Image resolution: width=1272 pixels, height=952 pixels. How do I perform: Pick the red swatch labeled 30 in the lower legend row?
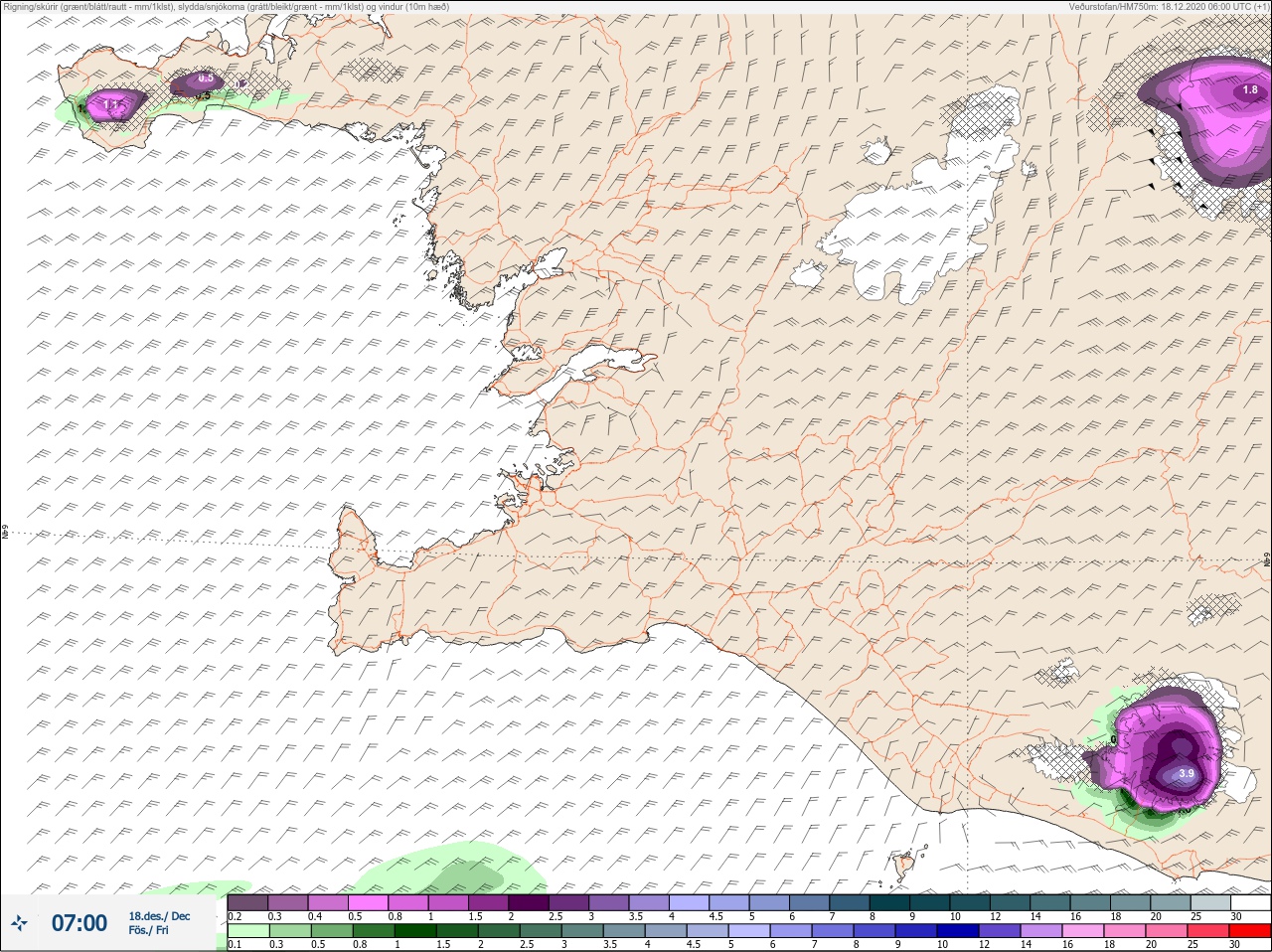(1250, 930)
